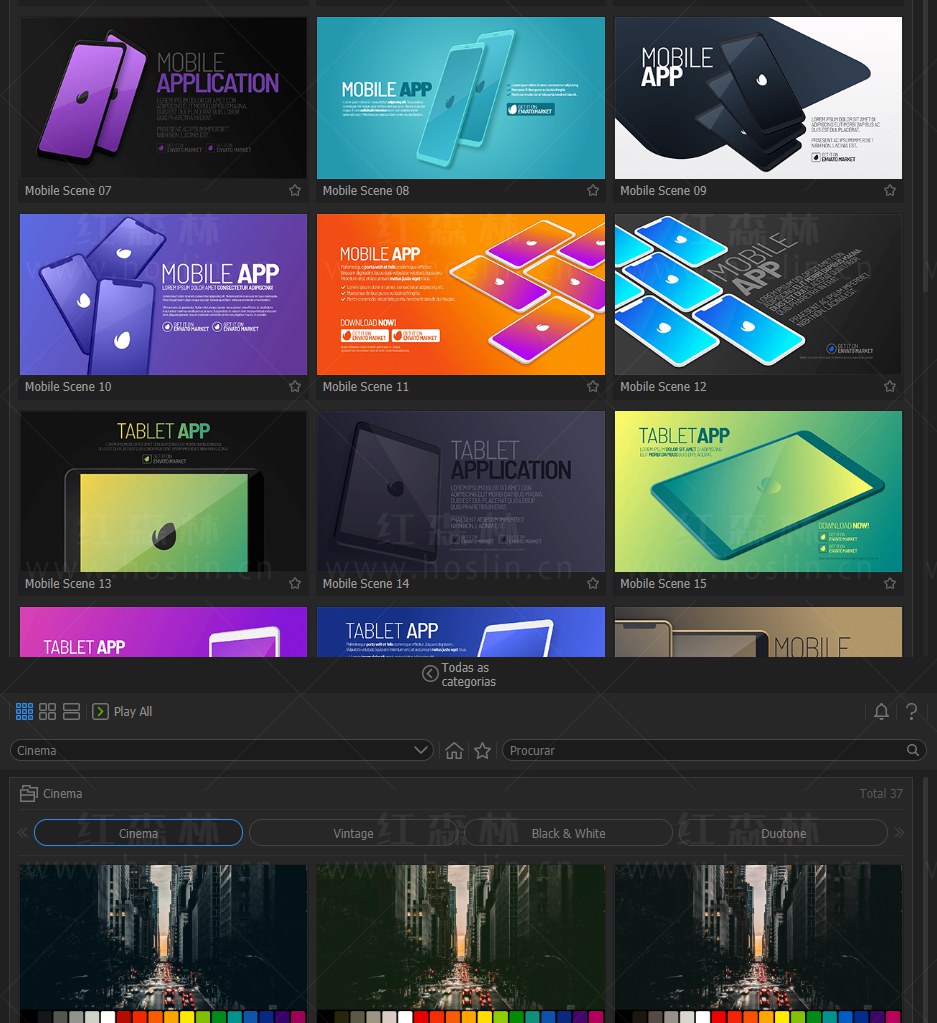This screenshot has height=1023, width=937.
Task: Select the middle Cinema color preset thumbnail
Action: (x=461, y=943)
